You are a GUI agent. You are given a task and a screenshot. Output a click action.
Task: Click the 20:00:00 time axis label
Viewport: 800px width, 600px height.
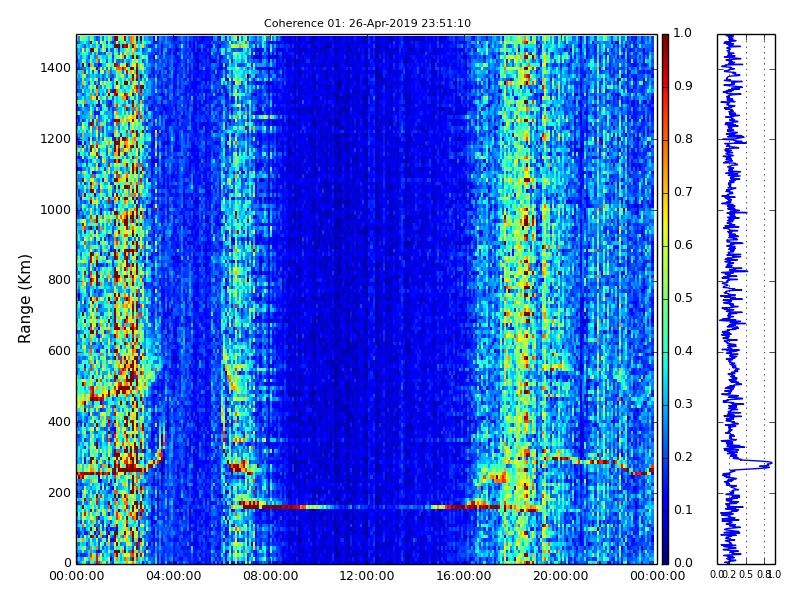[x=561, y=576]
